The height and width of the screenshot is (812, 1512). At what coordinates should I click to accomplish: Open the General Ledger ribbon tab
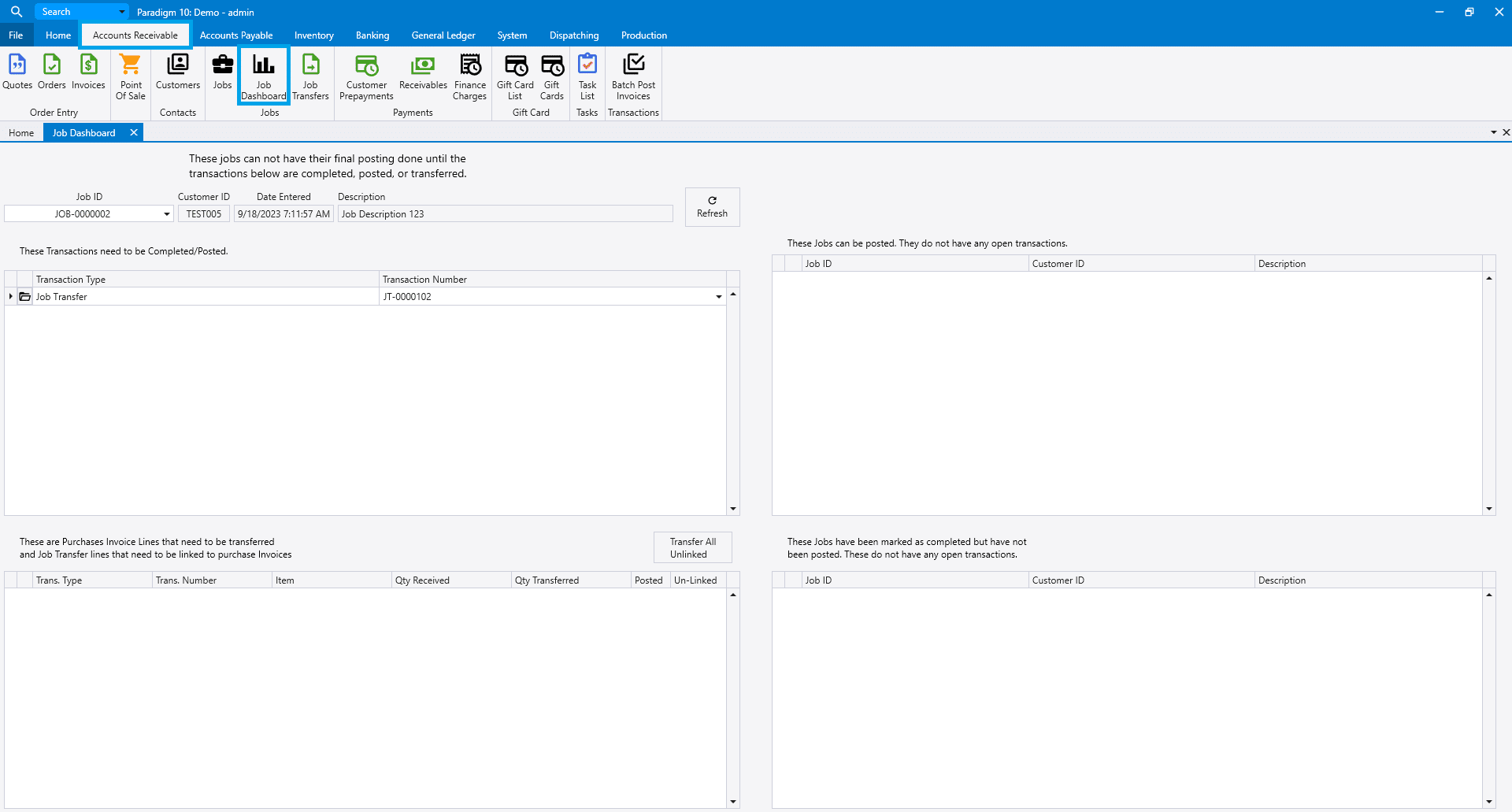[443, 35]
